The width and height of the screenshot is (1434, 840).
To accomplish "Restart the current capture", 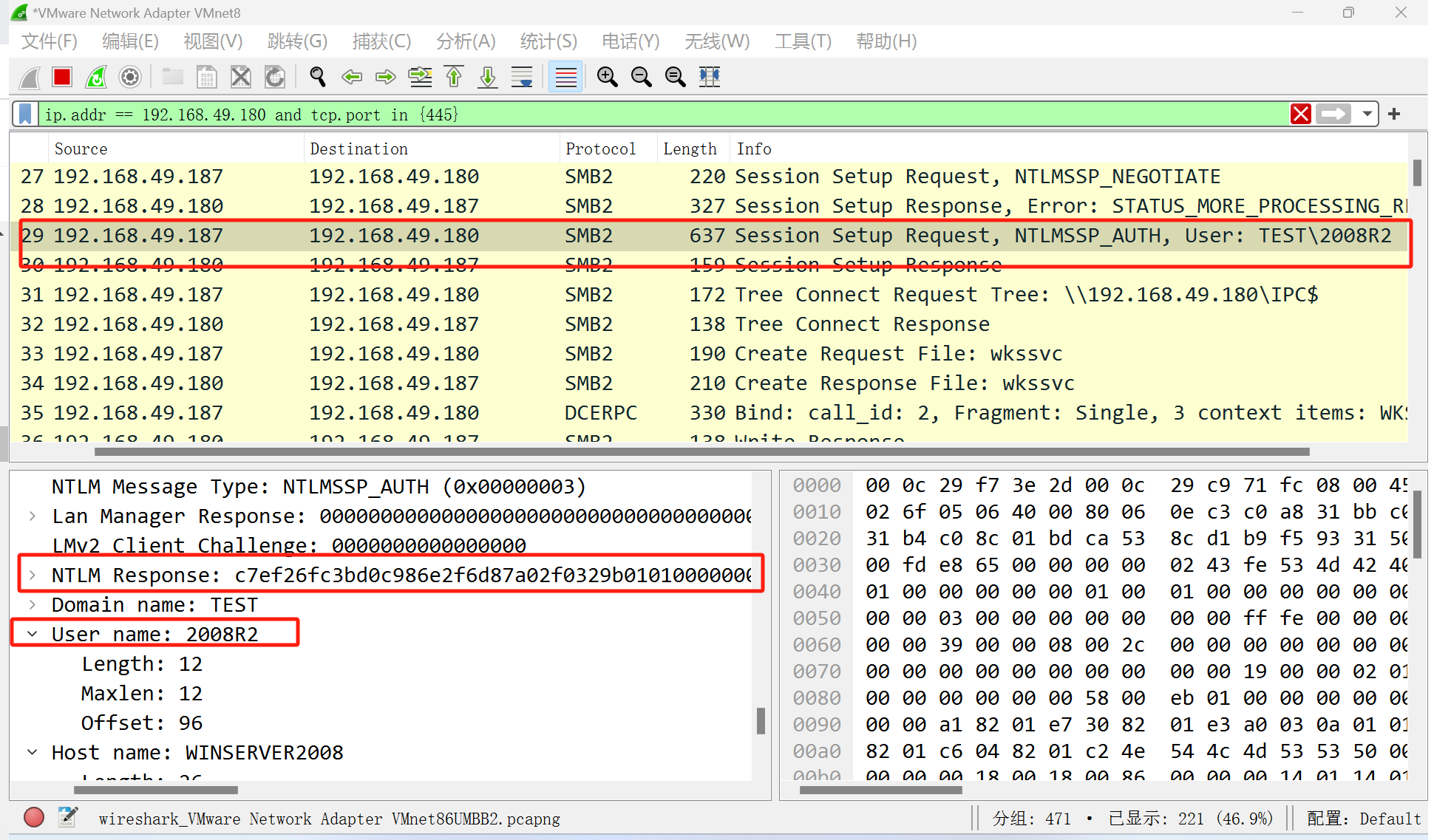I will [96, 77].
